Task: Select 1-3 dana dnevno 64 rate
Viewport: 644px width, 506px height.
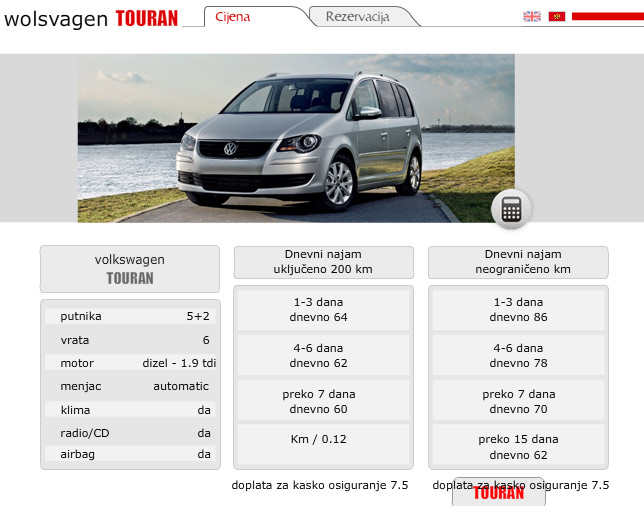Action: pos(323,310)
